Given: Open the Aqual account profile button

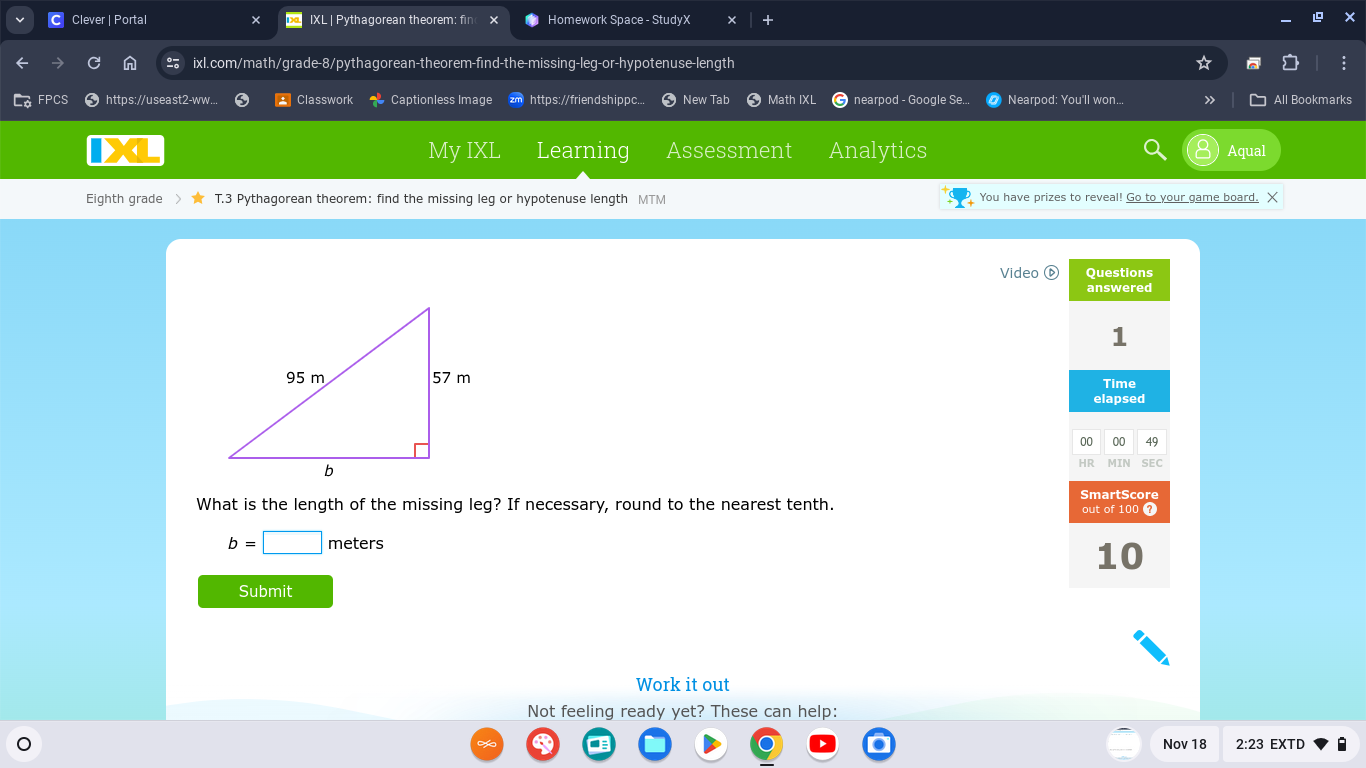Looking at the screenshot, I should tap(1231, 150).
